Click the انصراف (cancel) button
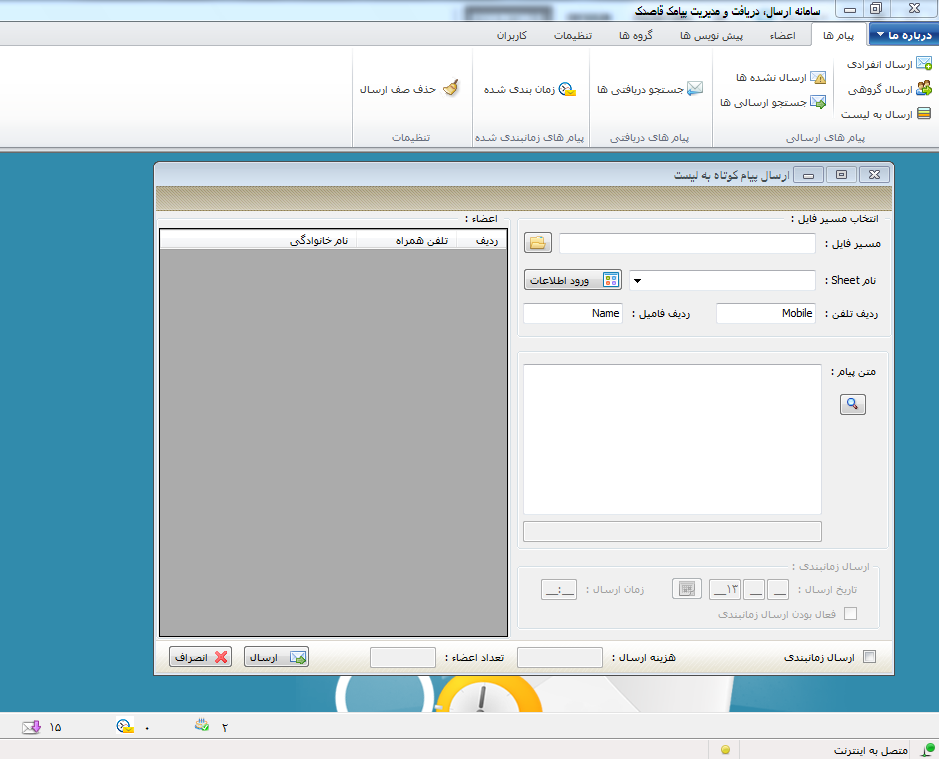This screenshot has height=759, width=939. coord(200,657)
